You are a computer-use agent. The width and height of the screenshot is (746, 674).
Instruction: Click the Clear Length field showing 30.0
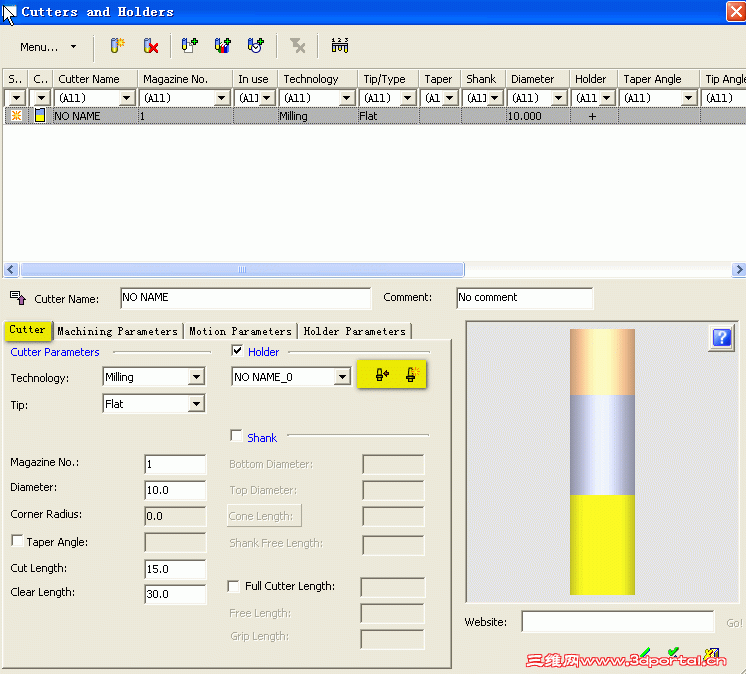(175, 594)
